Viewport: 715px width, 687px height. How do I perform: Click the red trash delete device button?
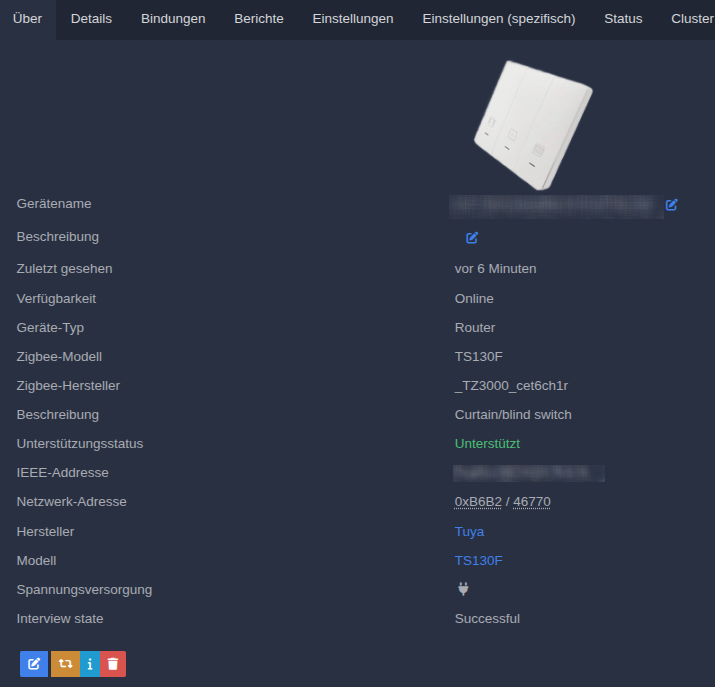[113, 663]
